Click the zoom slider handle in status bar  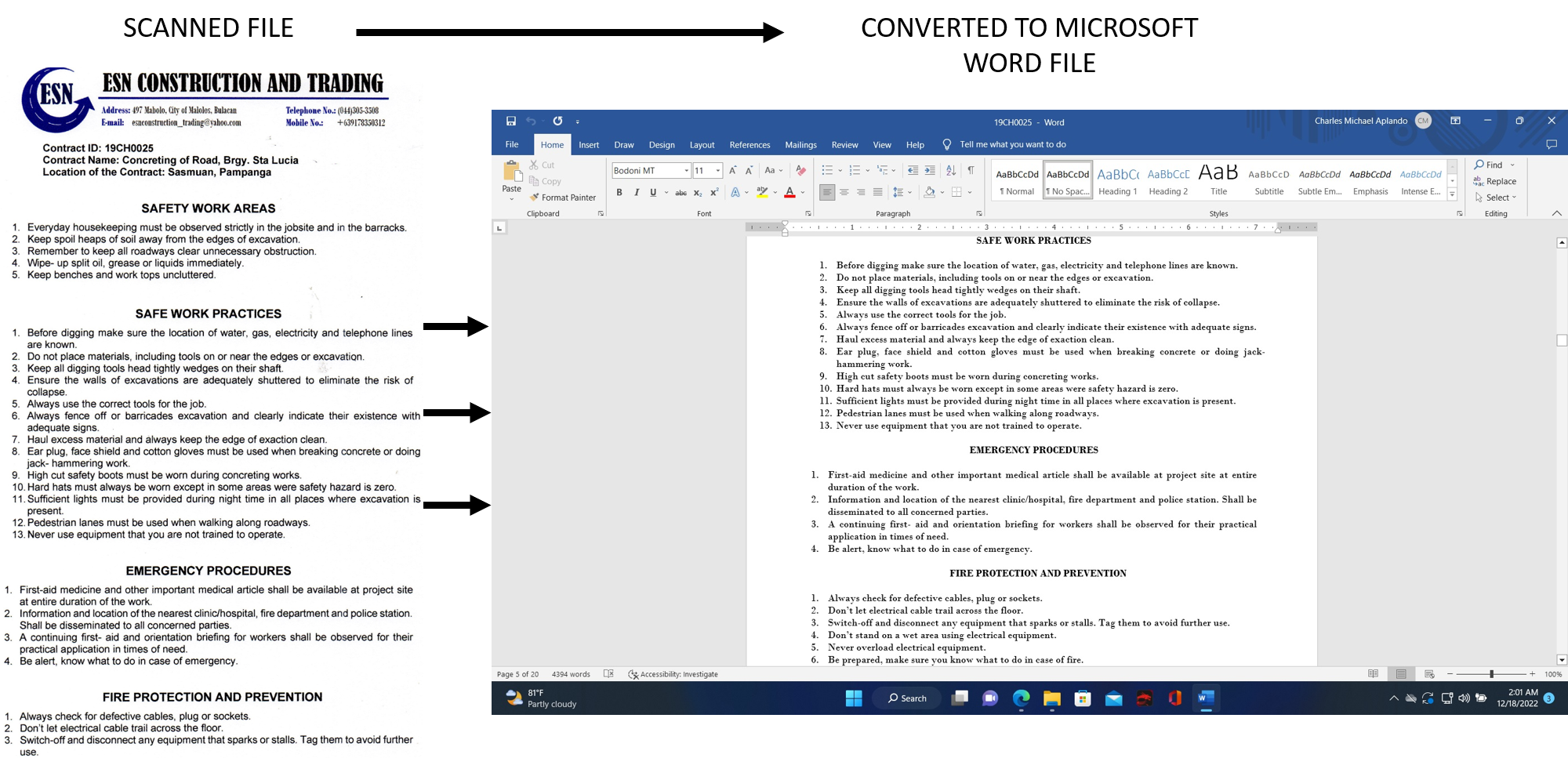click(1491, 674)
